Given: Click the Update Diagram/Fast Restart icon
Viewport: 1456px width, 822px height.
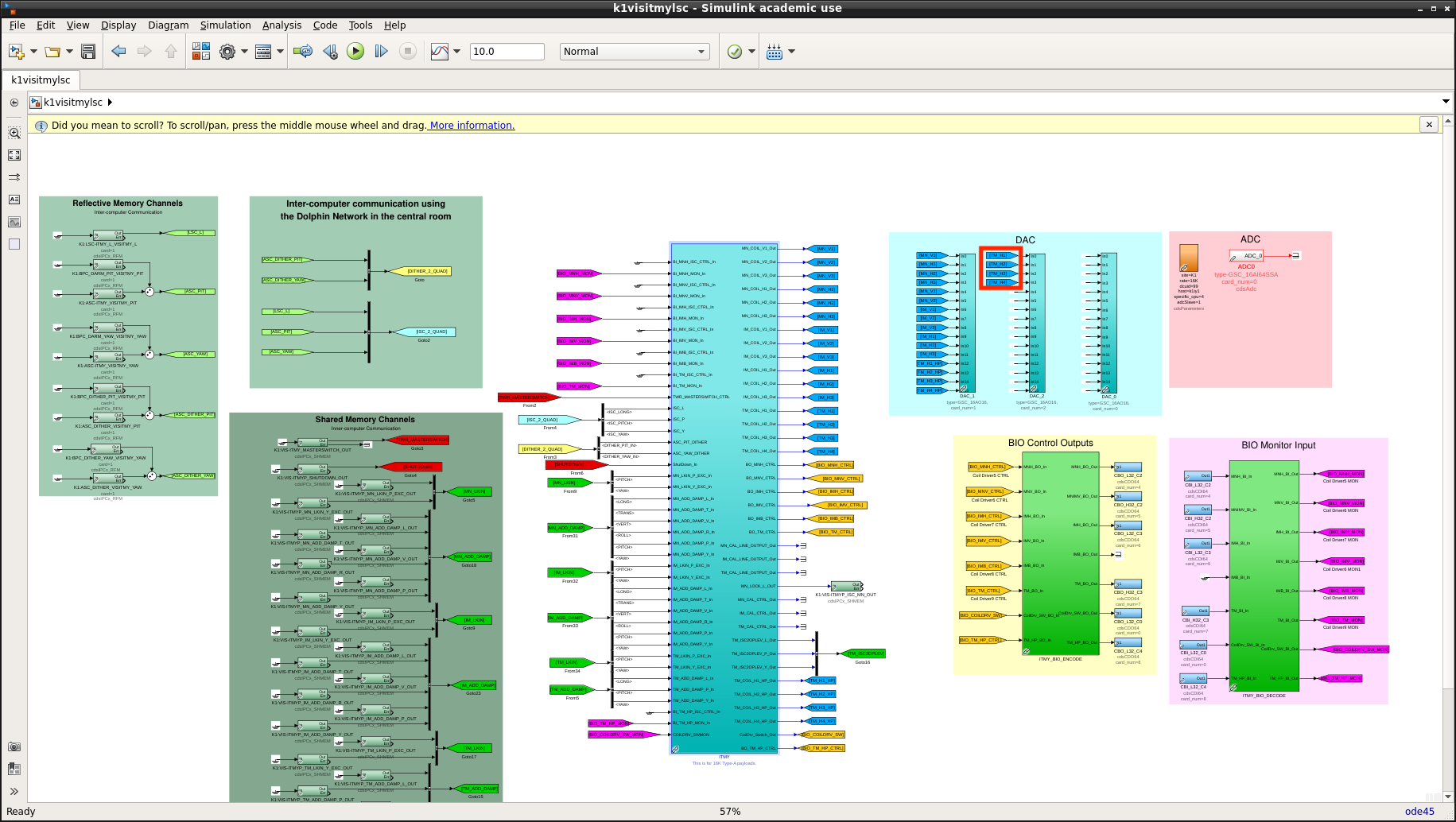Looking at the screenshot, I should 303,52.
